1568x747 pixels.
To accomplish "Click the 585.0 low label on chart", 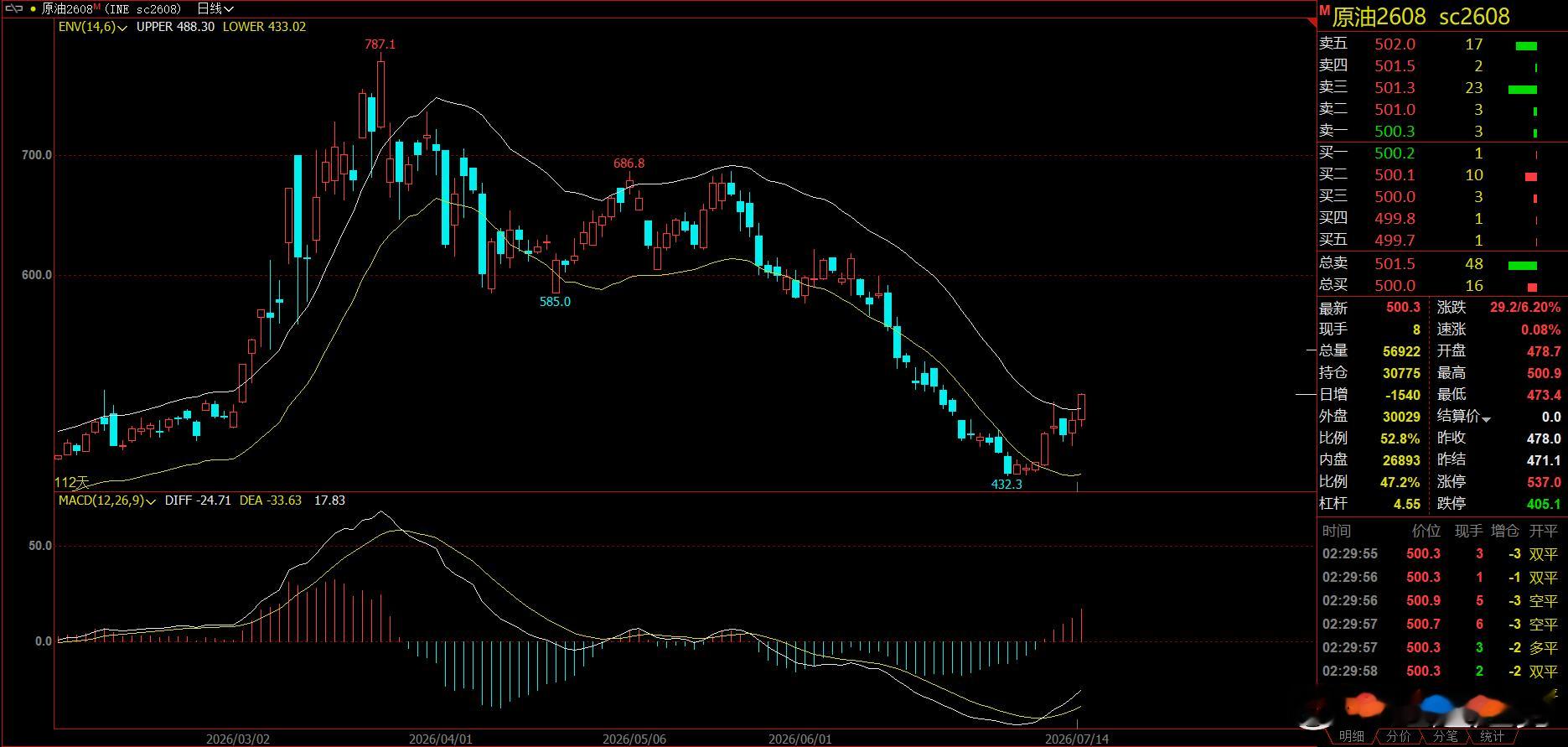I will click(555, 302).
